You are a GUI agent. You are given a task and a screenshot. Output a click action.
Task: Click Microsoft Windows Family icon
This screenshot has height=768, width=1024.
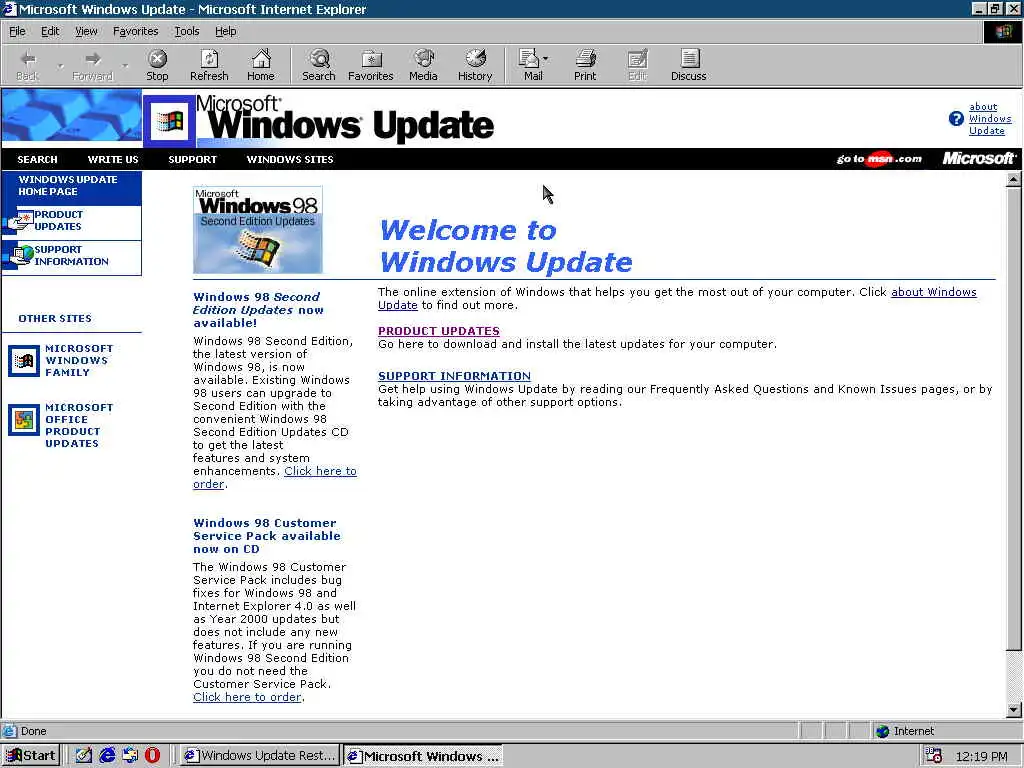(24, 361)
